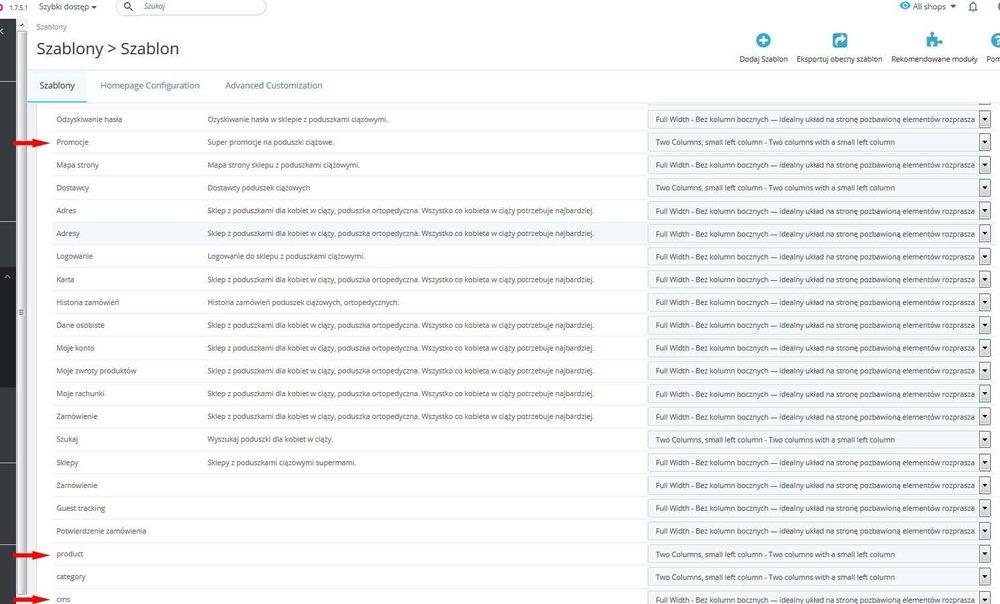The height and width of the screenshot is (604, 1000).
Task: Open layout dropdown for Potwierdzenie zamówienia
Action: [x=819, y=531]
